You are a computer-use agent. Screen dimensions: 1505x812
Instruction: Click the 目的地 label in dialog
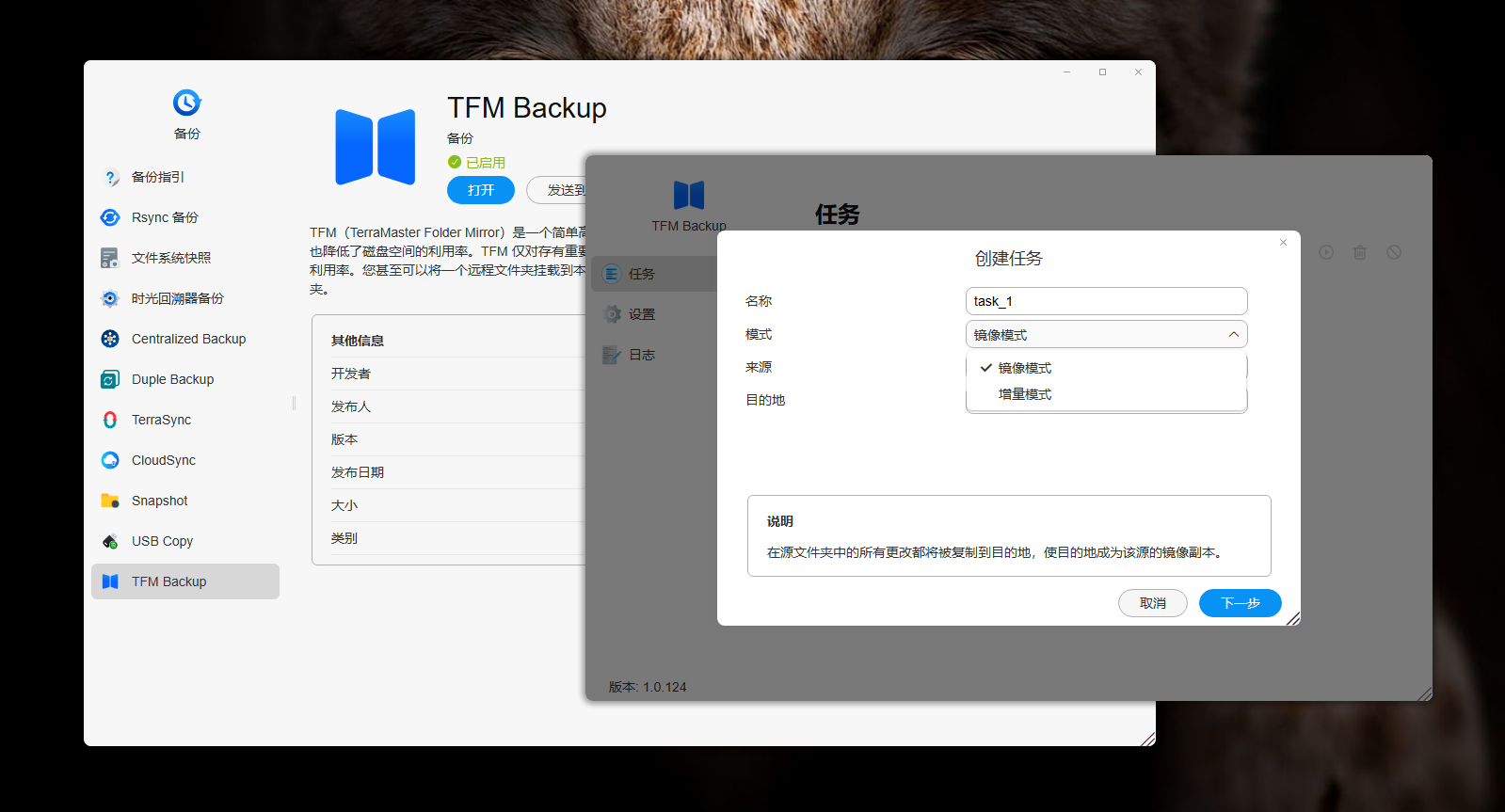coord(765,400)
